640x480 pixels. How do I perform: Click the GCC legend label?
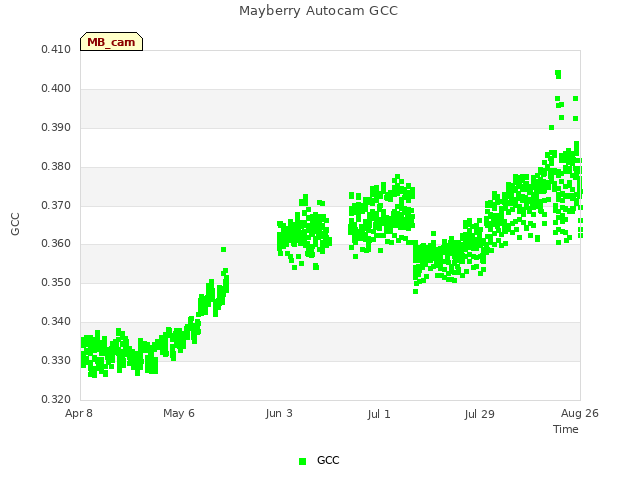tap(328, 460)
